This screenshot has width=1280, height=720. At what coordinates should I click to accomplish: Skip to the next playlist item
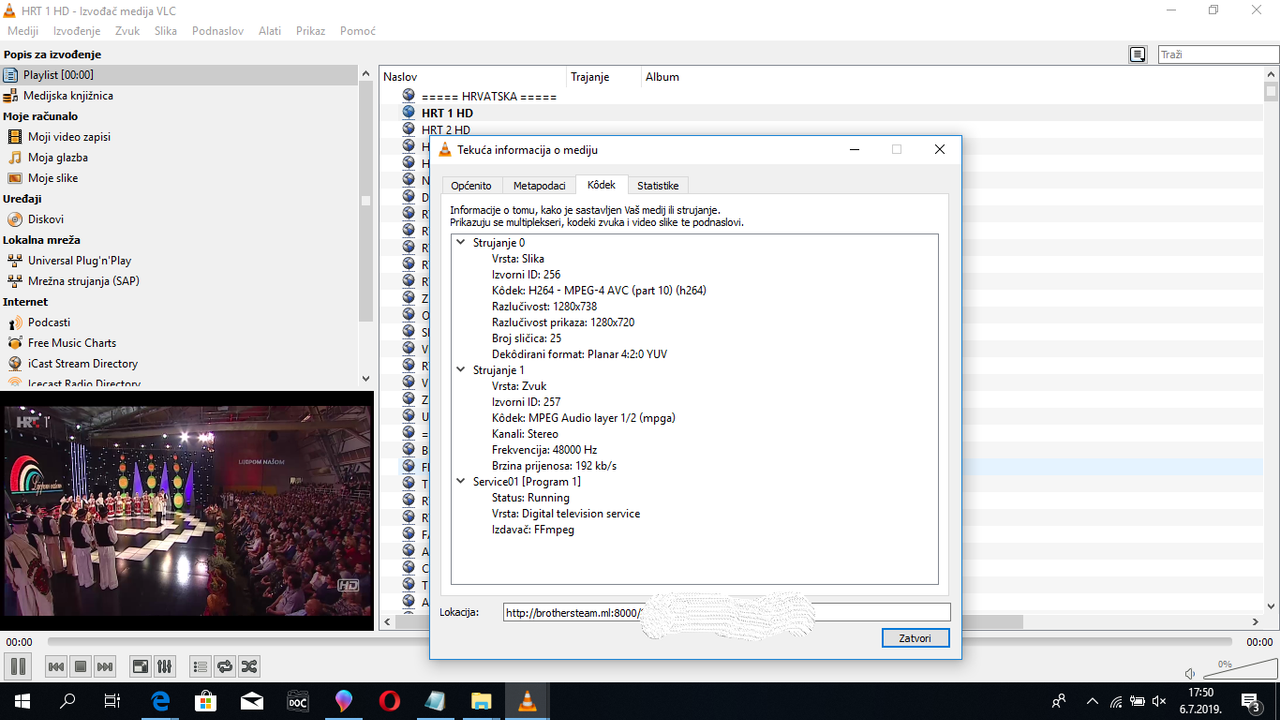(105, 666)
